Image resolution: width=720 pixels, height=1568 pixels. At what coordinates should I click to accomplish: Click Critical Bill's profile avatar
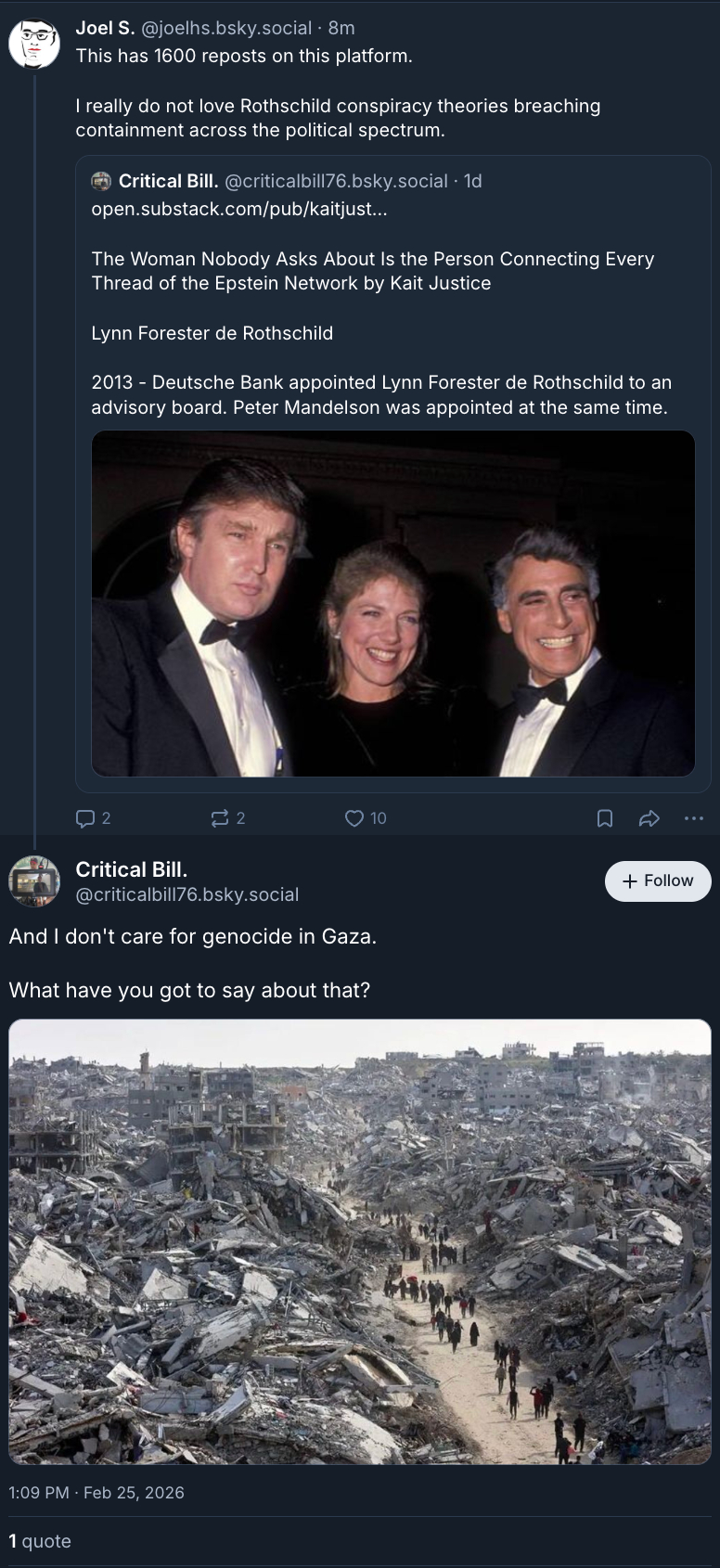point(34,881)
